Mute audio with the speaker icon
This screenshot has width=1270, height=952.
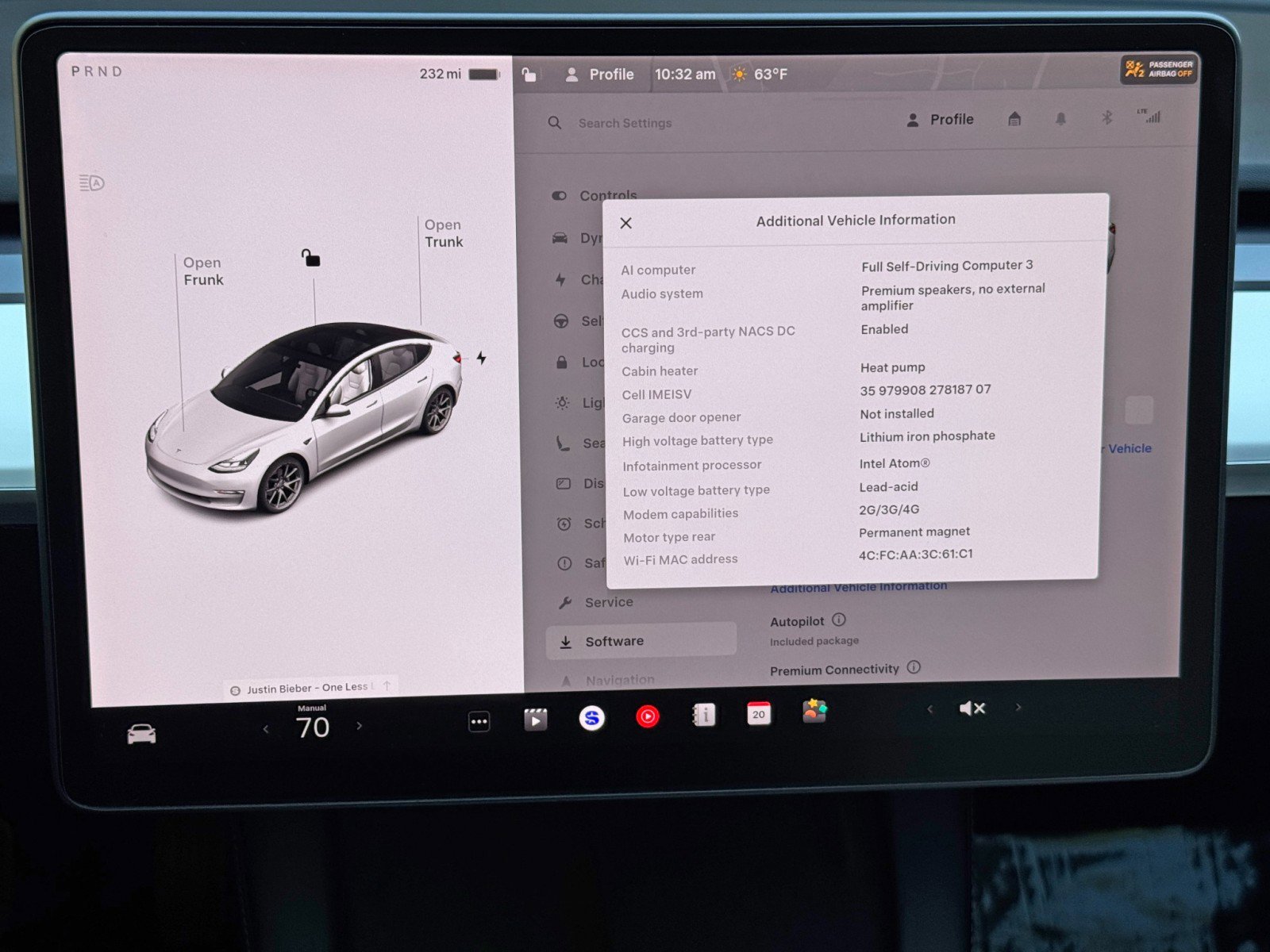coord(972,708)
